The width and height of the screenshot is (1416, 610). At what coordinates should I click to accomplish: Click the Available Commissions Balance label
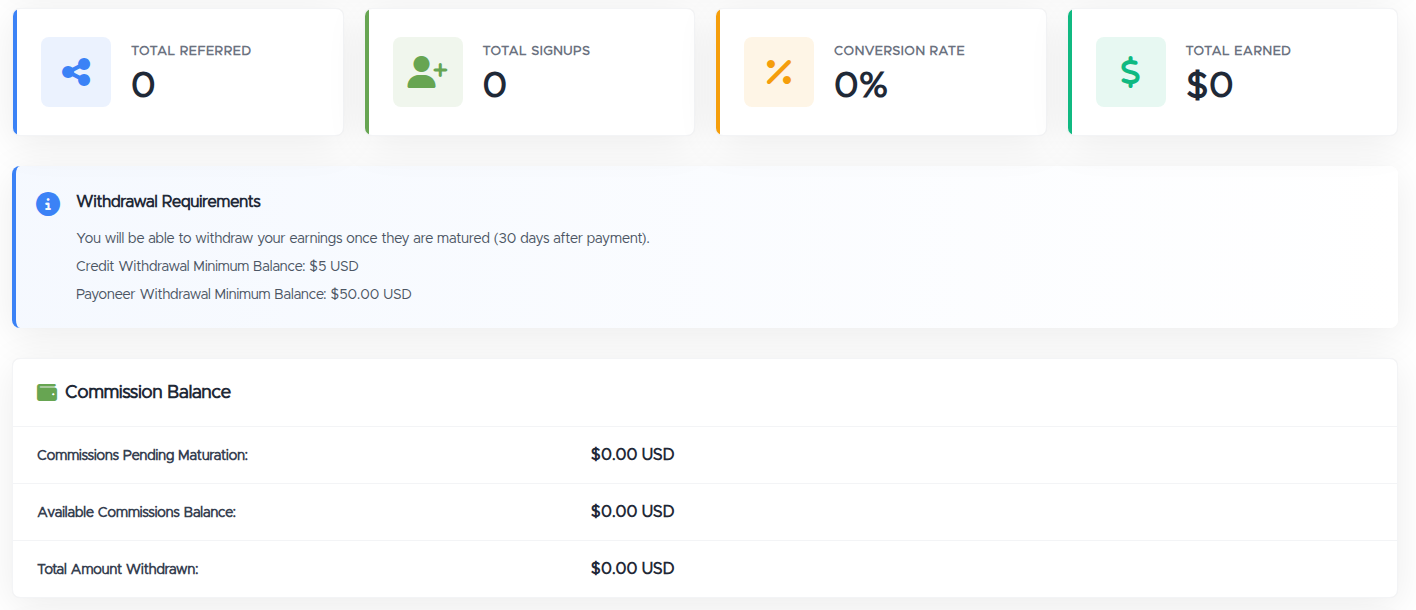pos(136,513)
